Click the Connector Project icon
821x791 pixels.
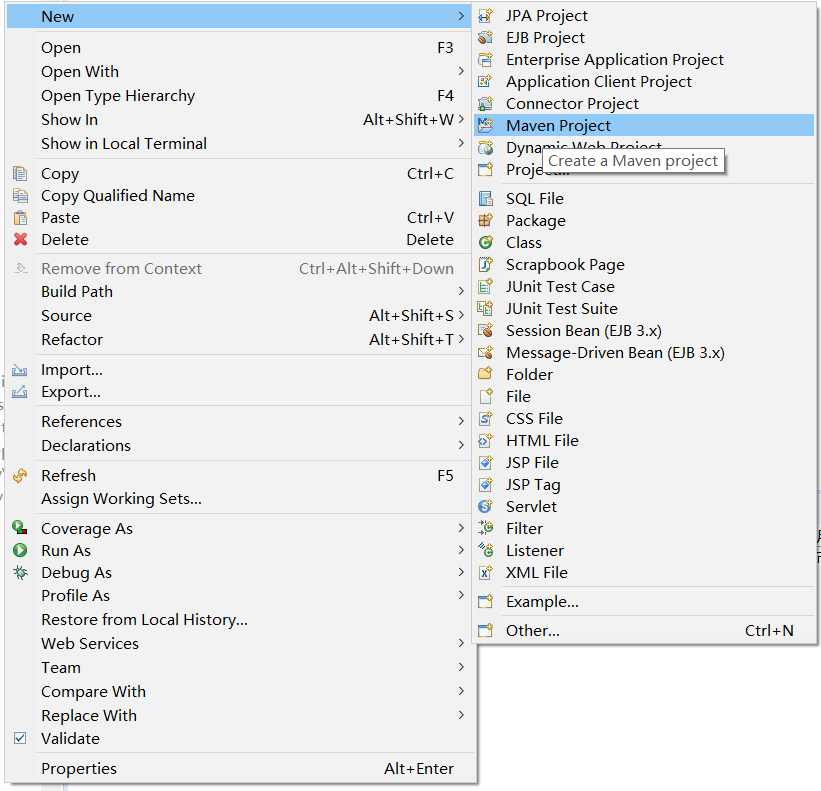pos(485,104)
